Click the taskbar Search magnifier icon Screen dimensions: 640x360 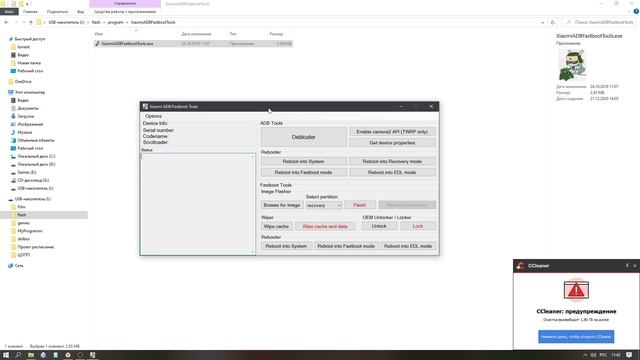click(18, 355)
